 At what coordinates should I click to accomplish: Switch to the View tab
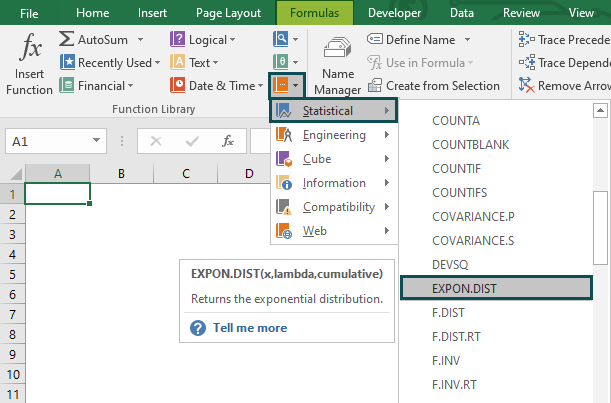[581, 13]
